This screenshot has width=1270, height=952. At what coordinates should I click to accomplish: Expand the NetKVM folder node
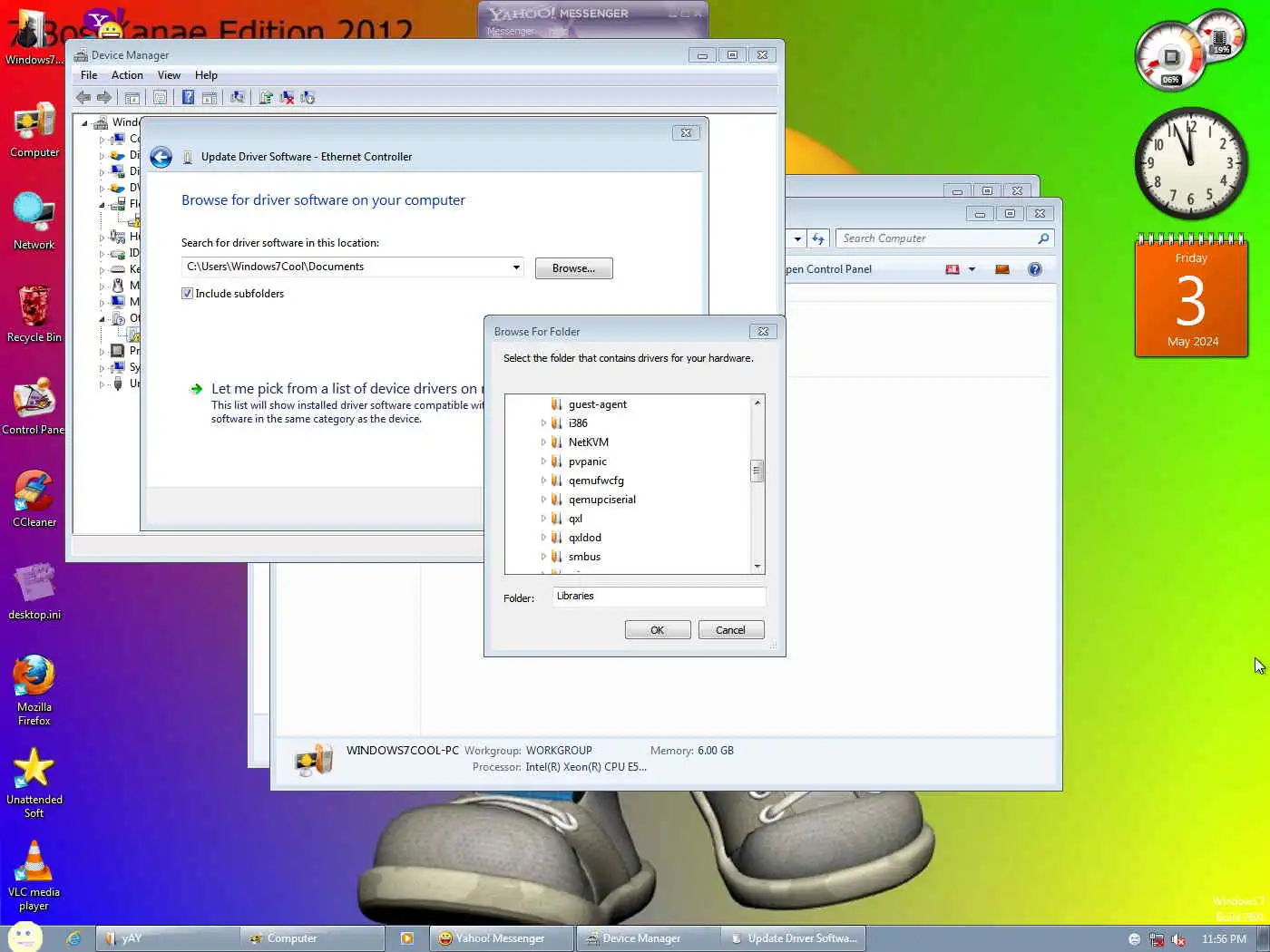click(543, 442)
